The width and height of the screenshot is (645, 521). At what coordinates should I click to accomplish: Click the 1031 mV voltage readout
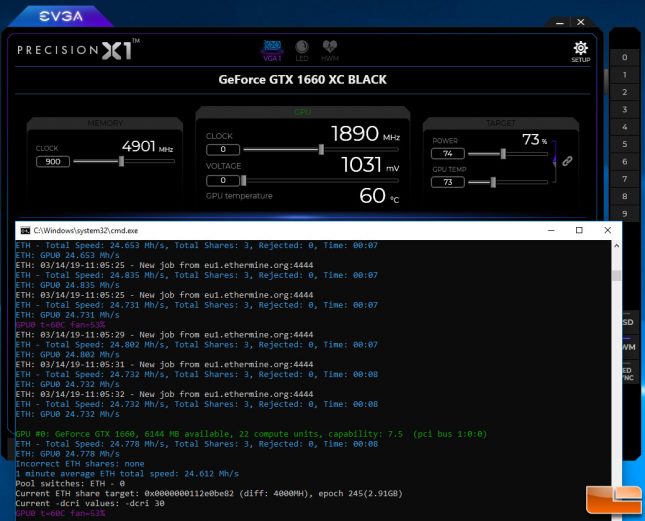click(370, 164)
